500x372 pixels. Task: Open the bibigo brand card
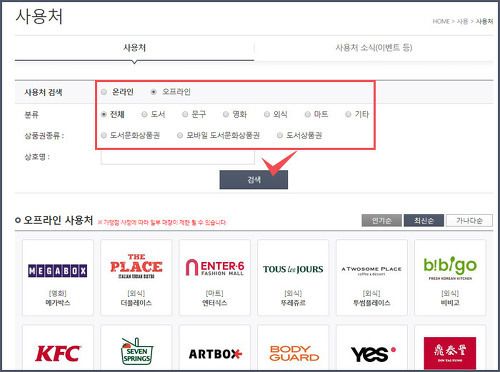click(x=450, y=277)
